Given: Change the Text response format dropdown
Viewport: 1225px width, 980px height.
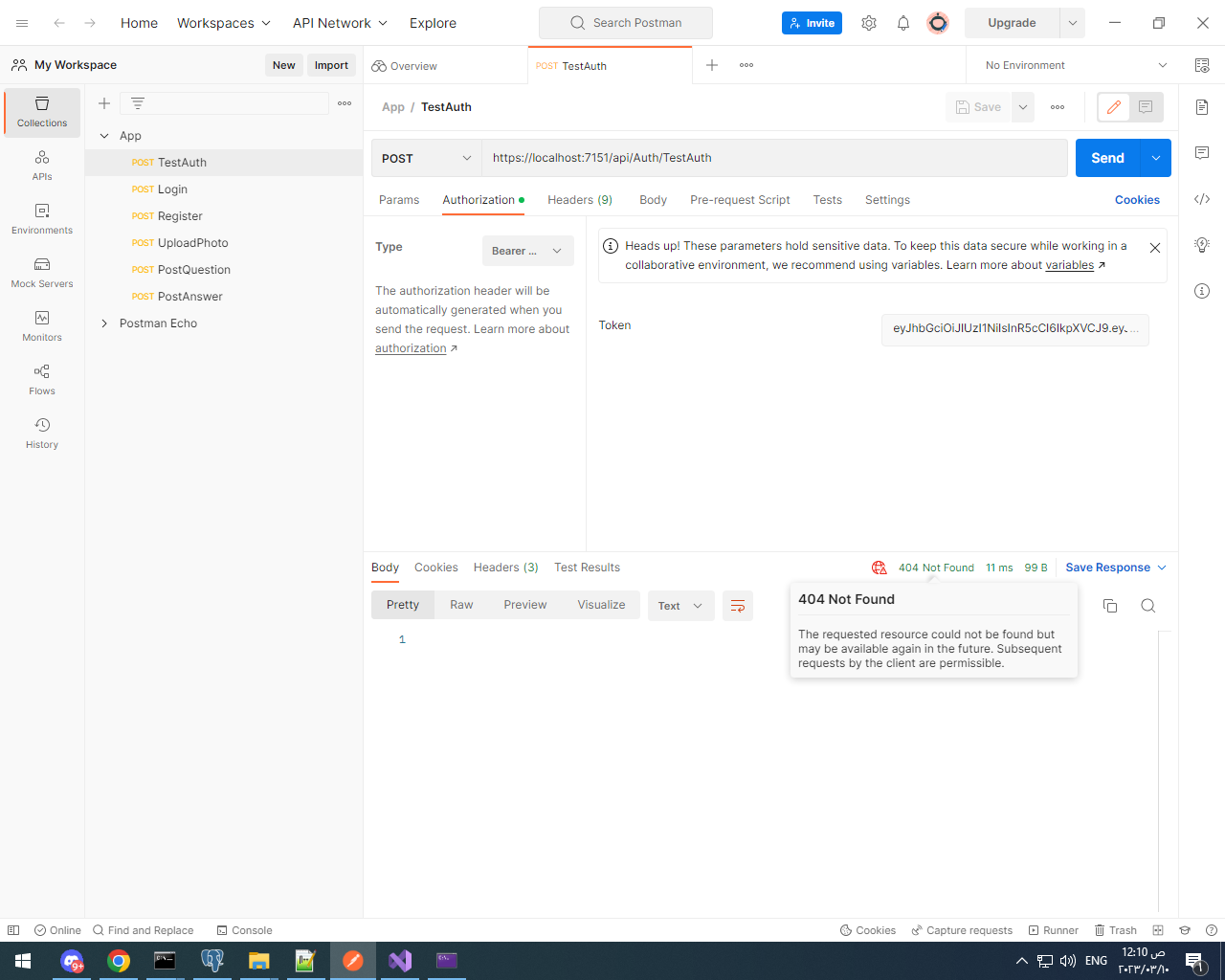Looking at the screenshot, I should coord(681,606).
